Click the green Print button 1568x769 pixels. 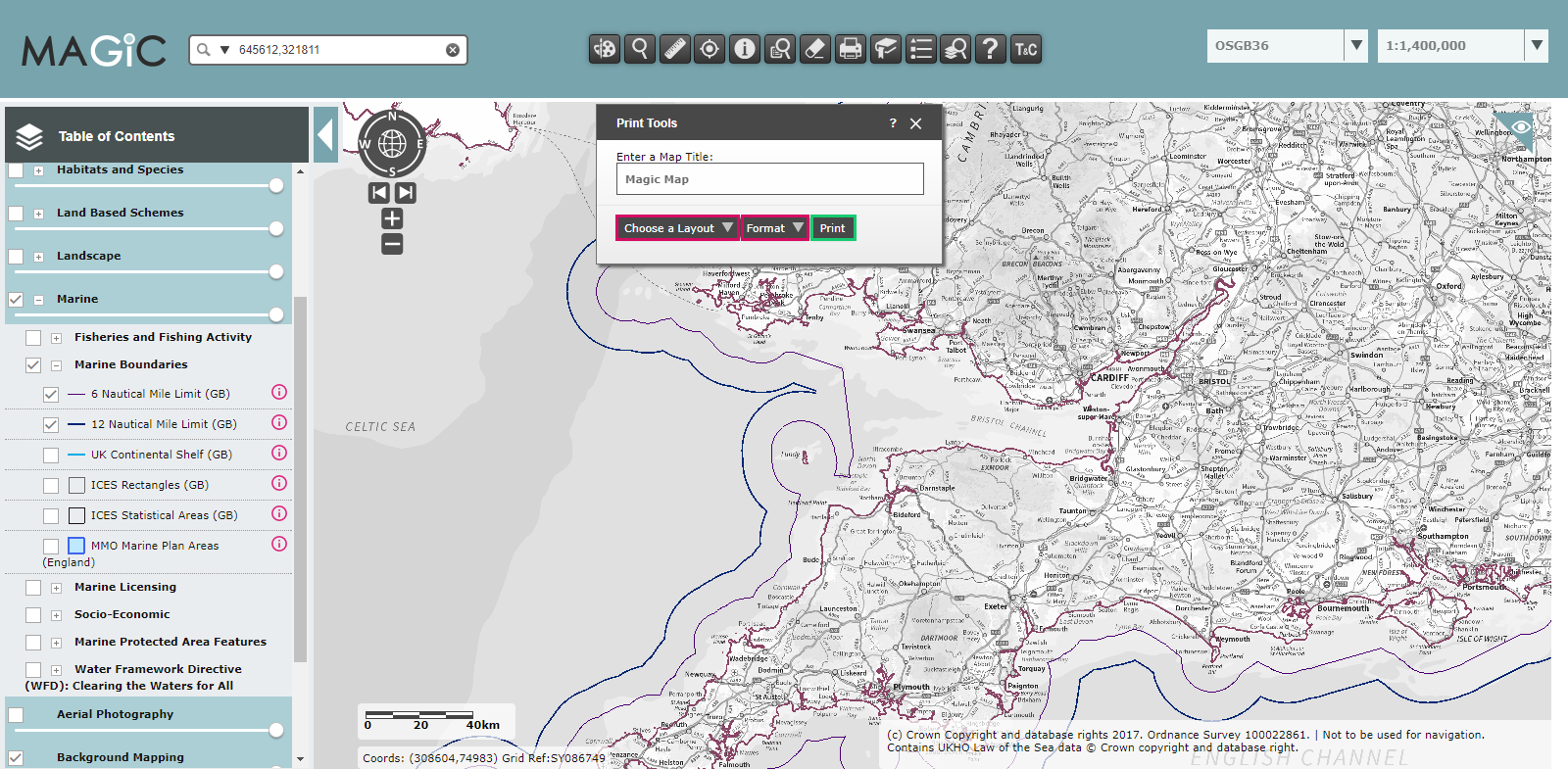pyautogui.click(x=833, y=228)
